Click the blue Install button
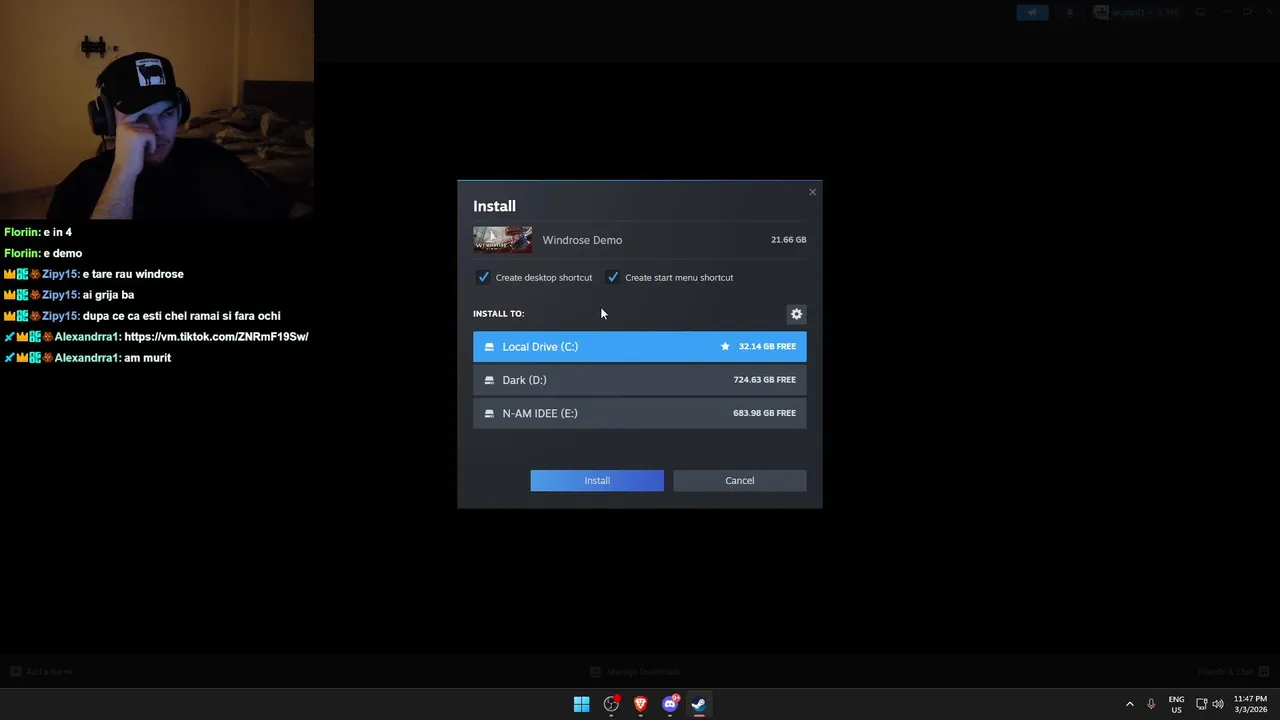 [x=597, y=480]
